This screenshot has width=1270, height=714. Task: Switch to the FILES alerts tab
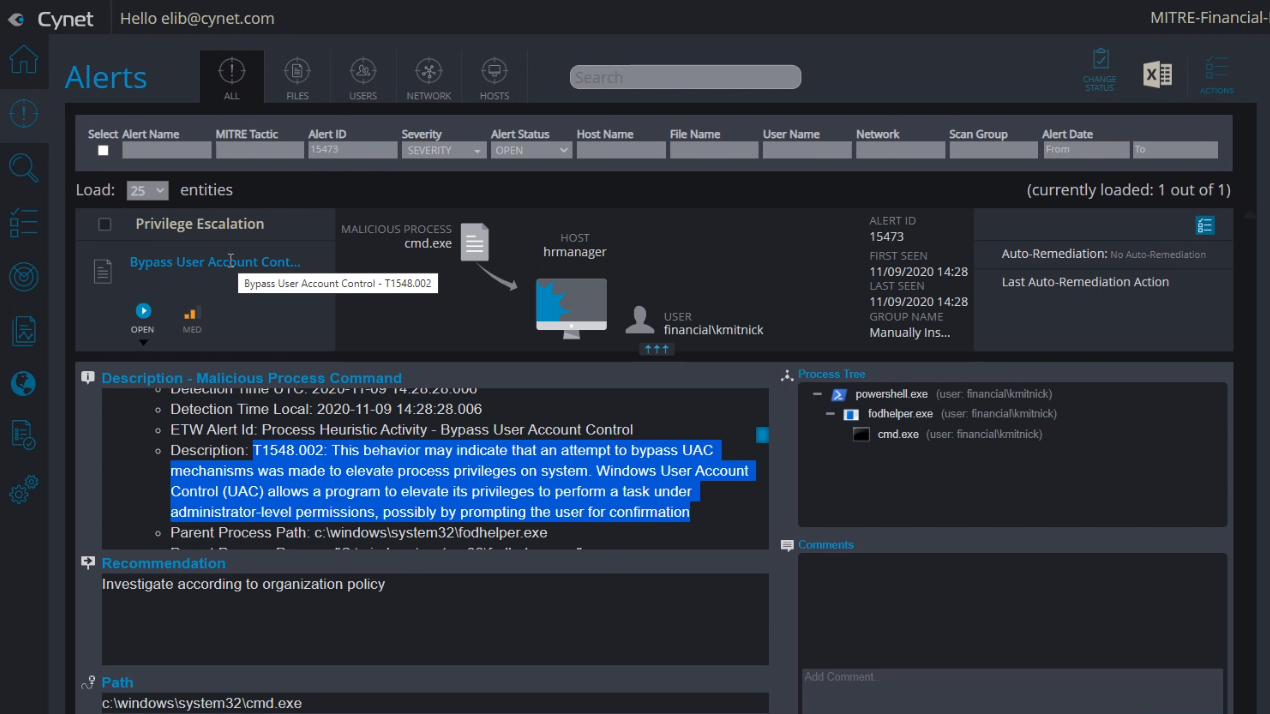tap(297, 77)
